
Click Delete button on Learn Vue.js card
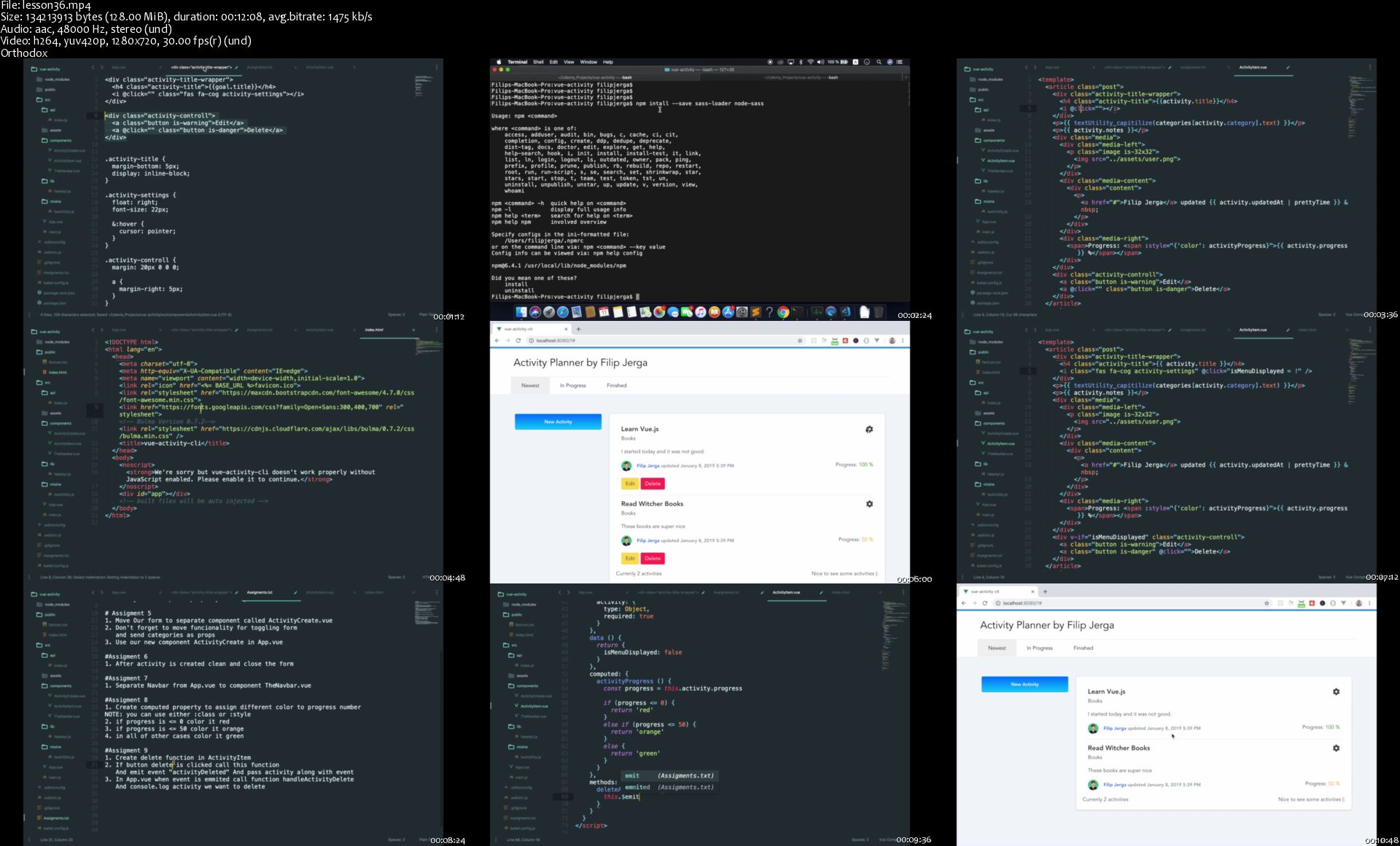click(653, 484)
